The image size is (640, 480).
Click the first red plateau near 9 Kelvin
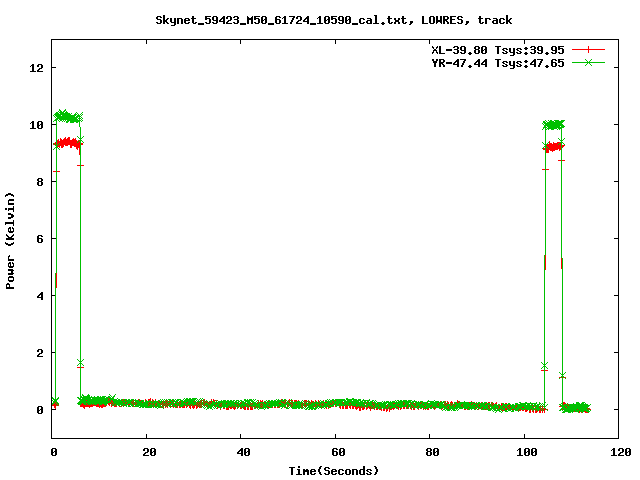pyautogui.click(x=68, y=143)
